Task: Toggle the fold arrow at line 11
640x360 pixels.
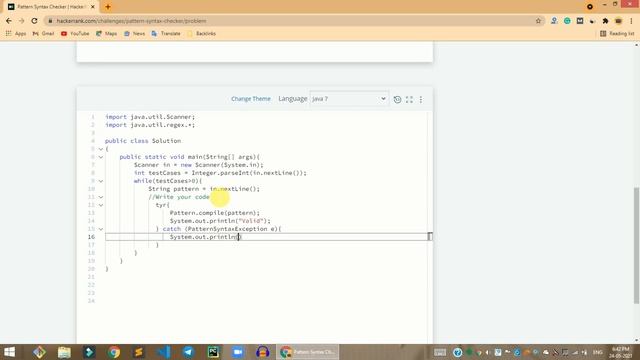Action: (101, 197)
